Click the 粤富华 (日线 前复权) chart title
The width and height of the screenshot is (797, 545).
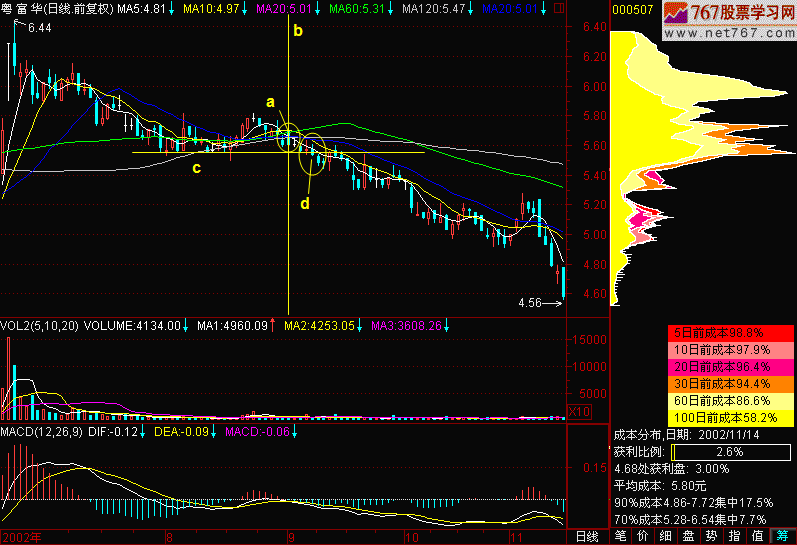pos(57,8)
